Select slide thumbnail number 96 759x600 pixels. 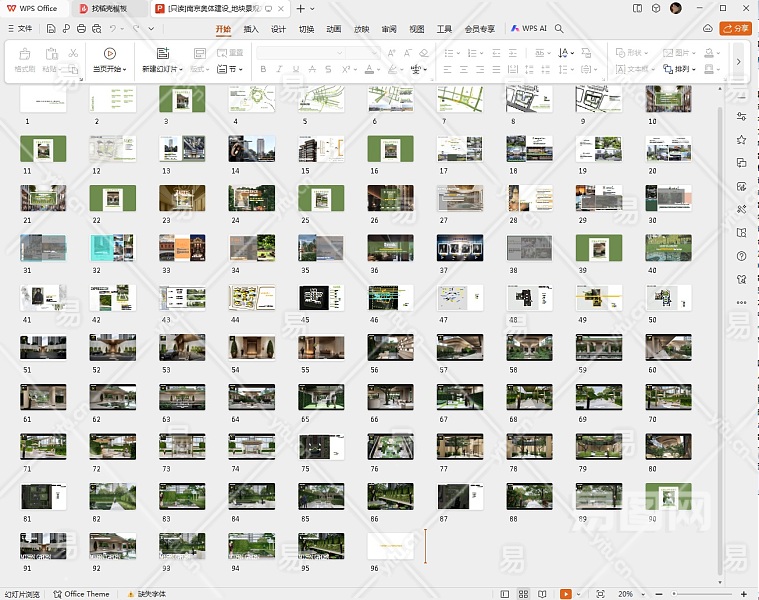pyautogui.click(x=391, y=545)
